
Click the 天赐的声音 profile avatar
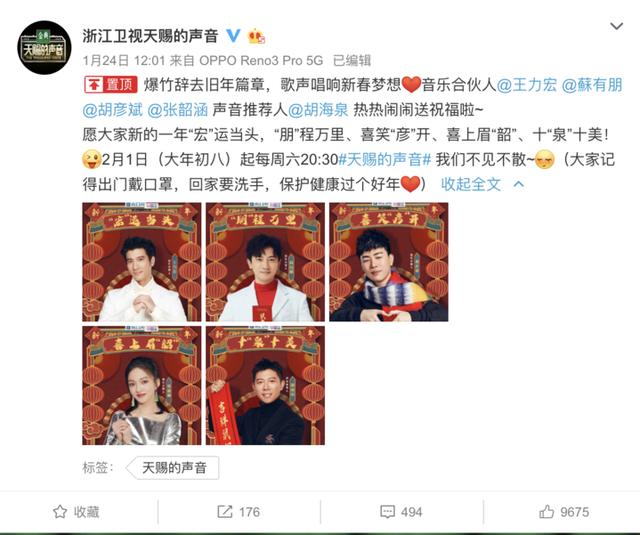[x=44, y=47]
